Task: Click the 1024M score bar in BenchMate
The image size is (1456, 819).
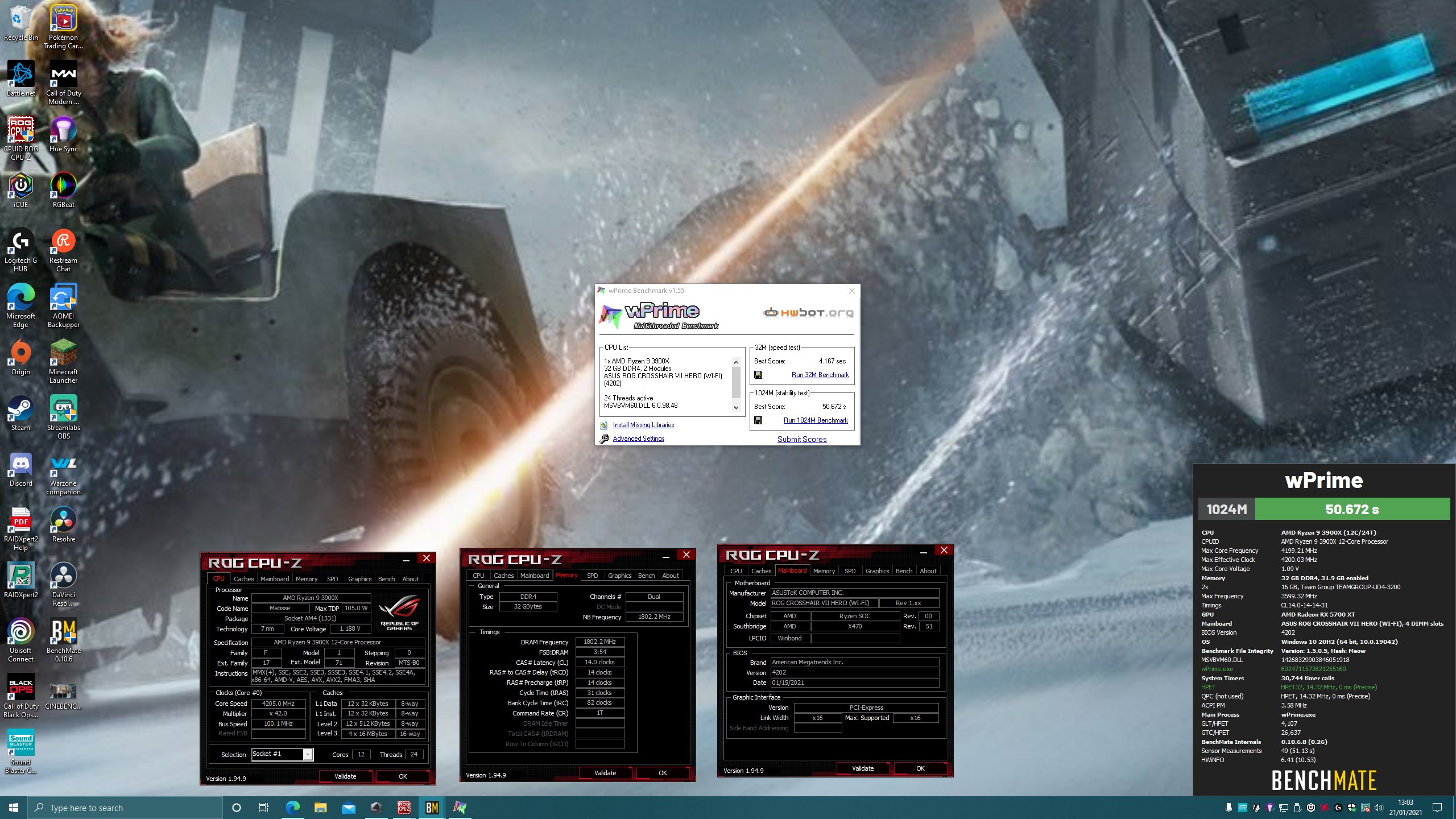Action: click(x=1324, y=509)
